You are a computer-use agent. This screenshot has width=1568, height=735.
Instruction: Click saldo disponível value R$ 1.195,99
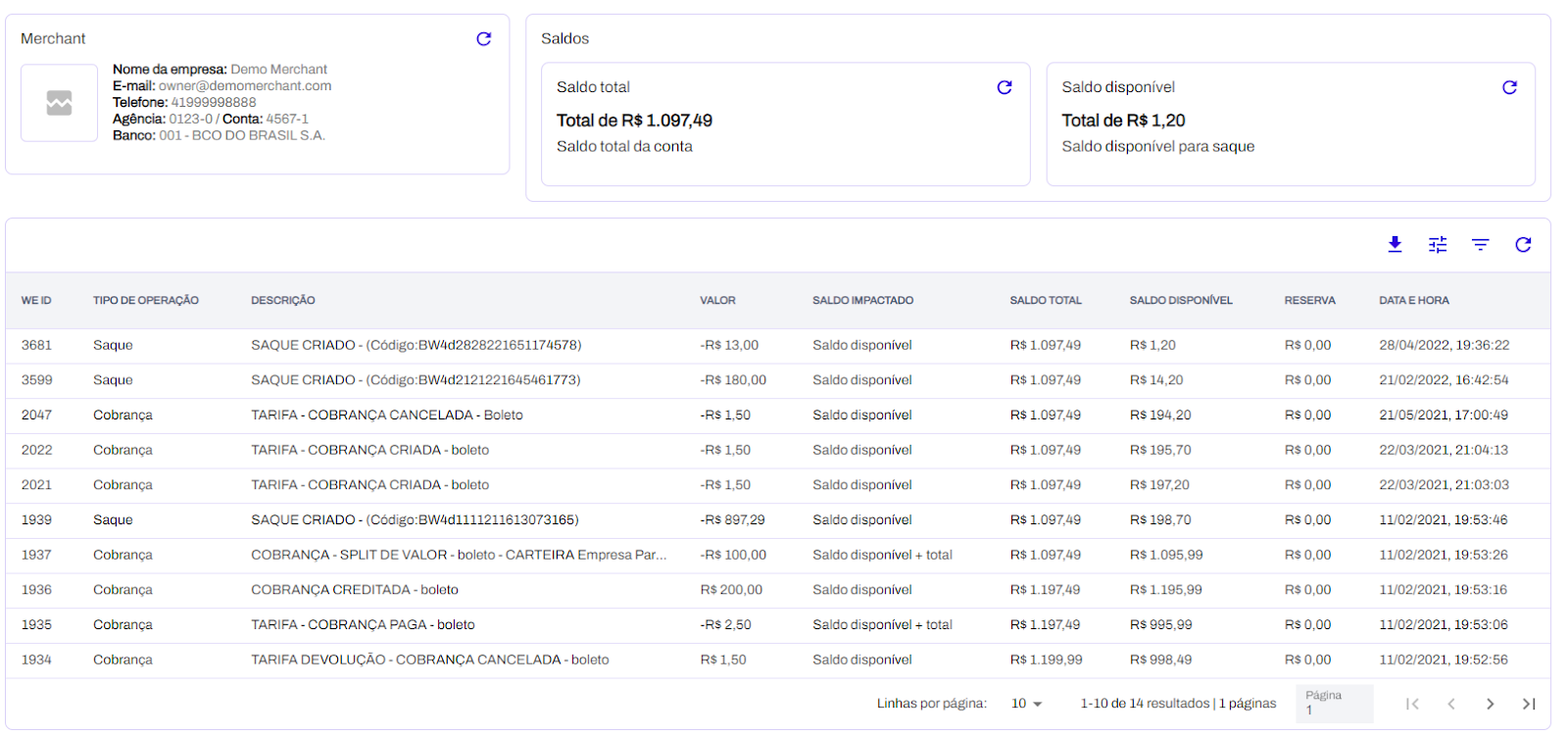coord(1166,590)
